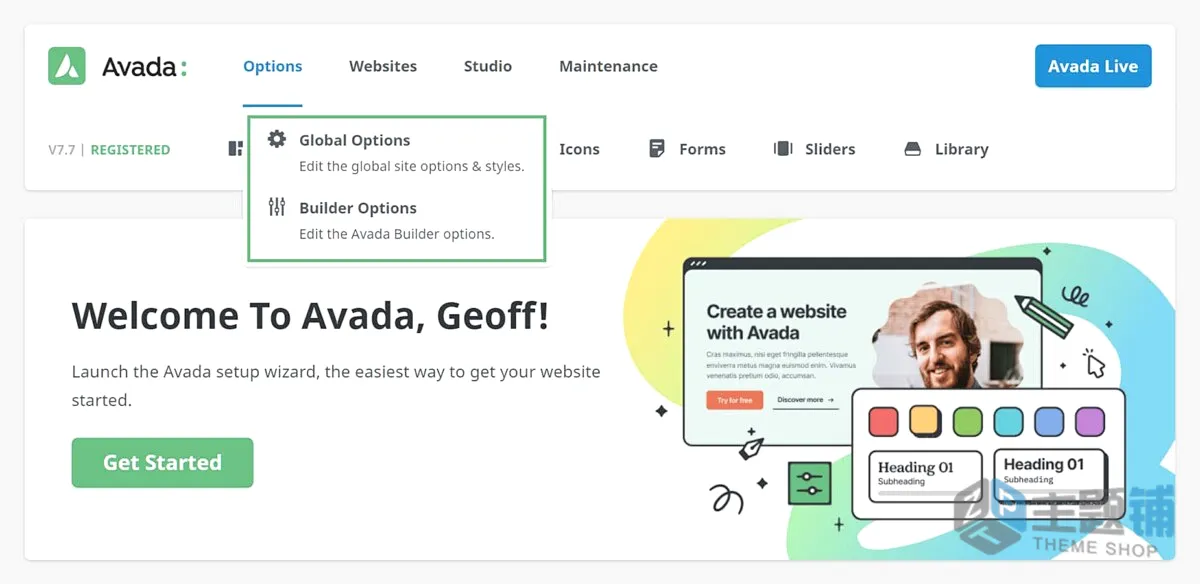The image size is (1200, 584).
Task: Open the Options menu tab
Action: pyautogui.click(x=272, y=66)
